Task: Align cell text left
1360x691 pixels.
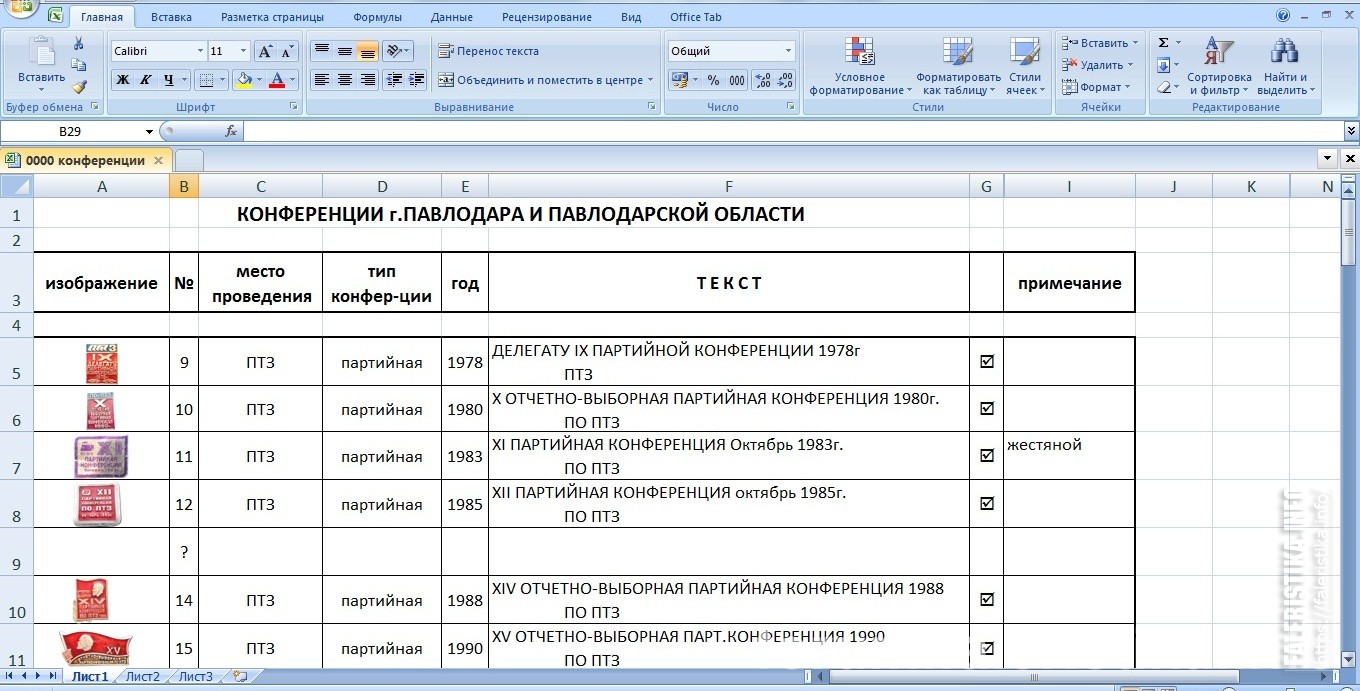Action: (x=321, y=80)
